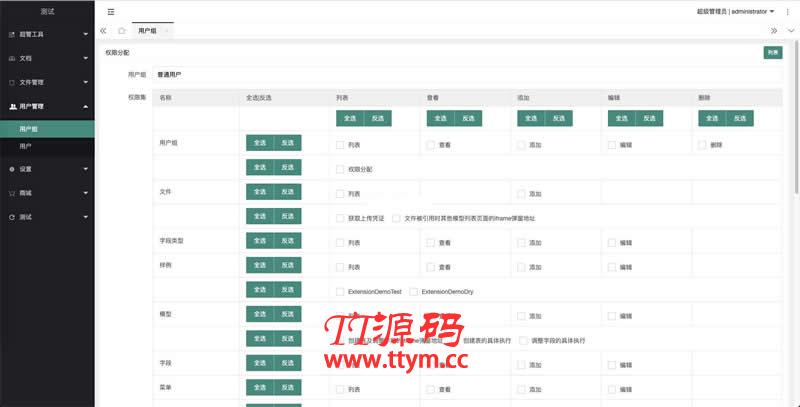Expand the 超管工具 menu arrow
The width and height of the screenshot is (800, 407).
pyautogui.click(x=86, y=34)
